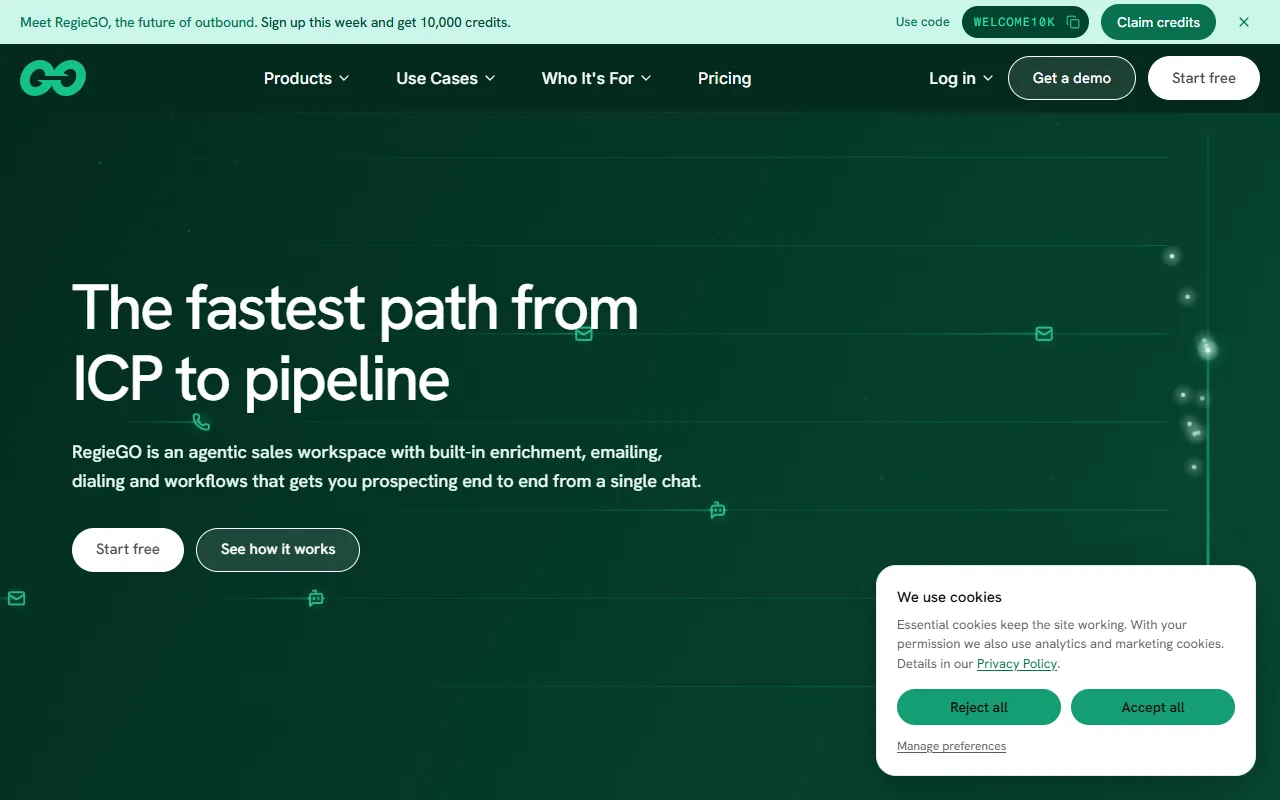Select See how it works
The height and width of the screenshot is (800, 1280).
pos(278,550)
